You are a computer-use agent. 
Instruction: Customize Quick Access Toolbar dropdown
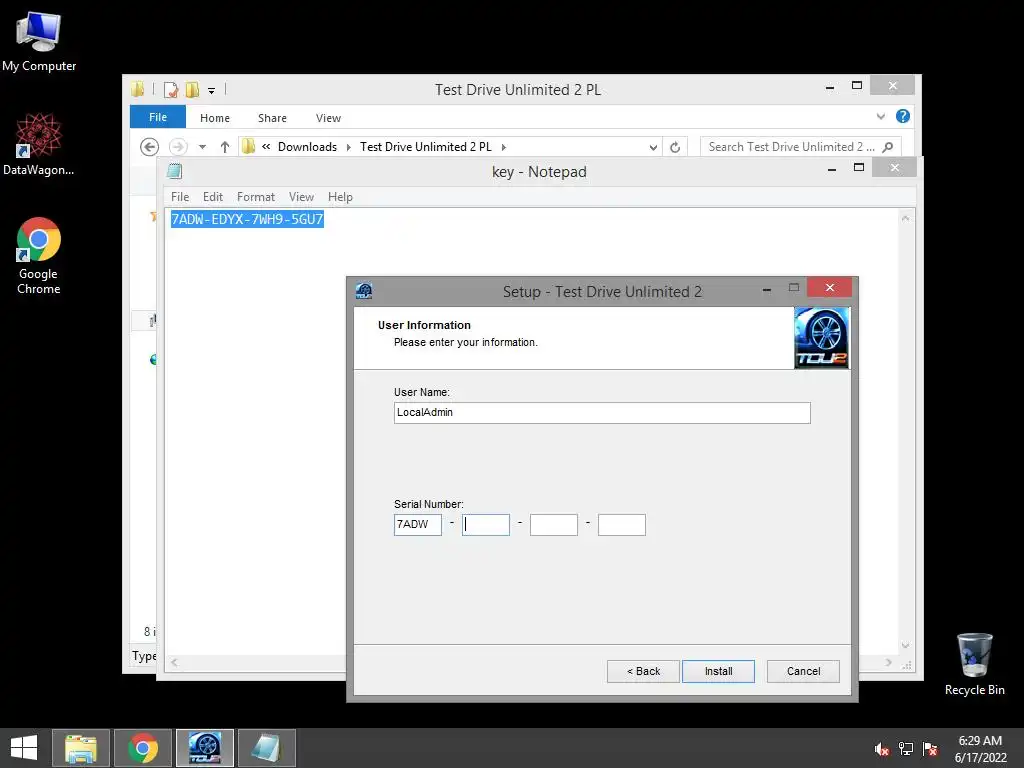(x=212, y=90)
